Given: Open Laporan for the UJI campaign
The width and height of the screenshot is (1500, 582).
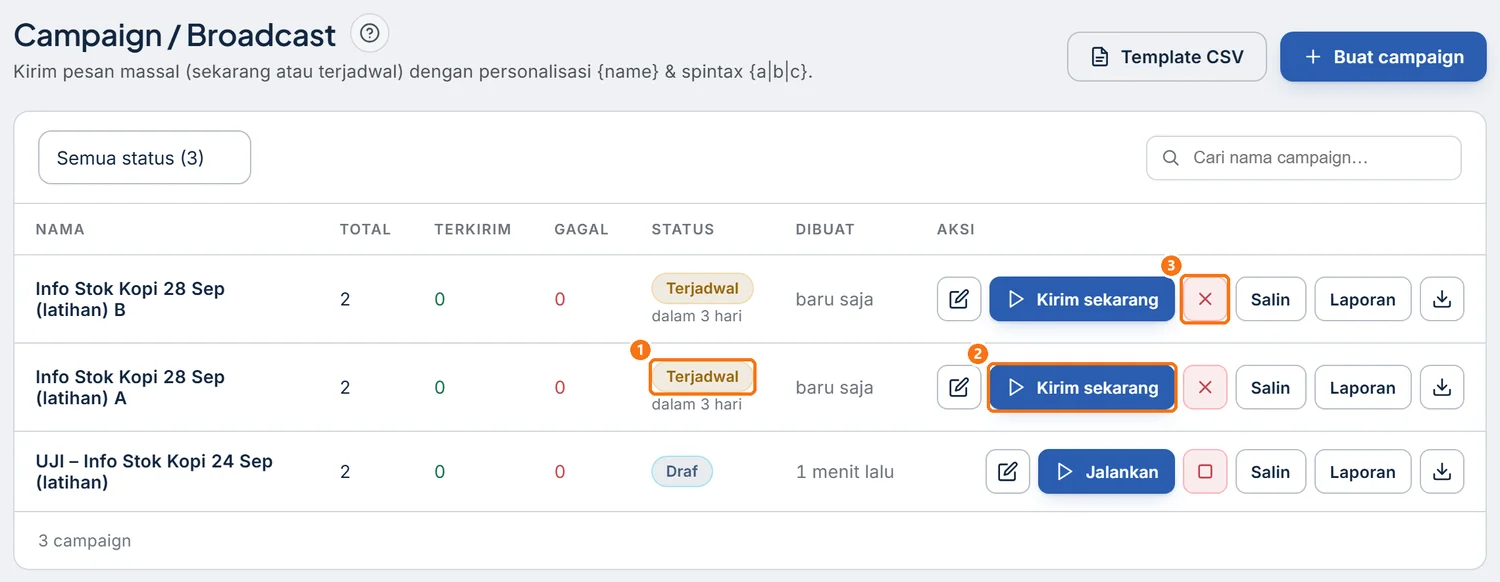Looking at the screenshot, I should click(1362, 471).
